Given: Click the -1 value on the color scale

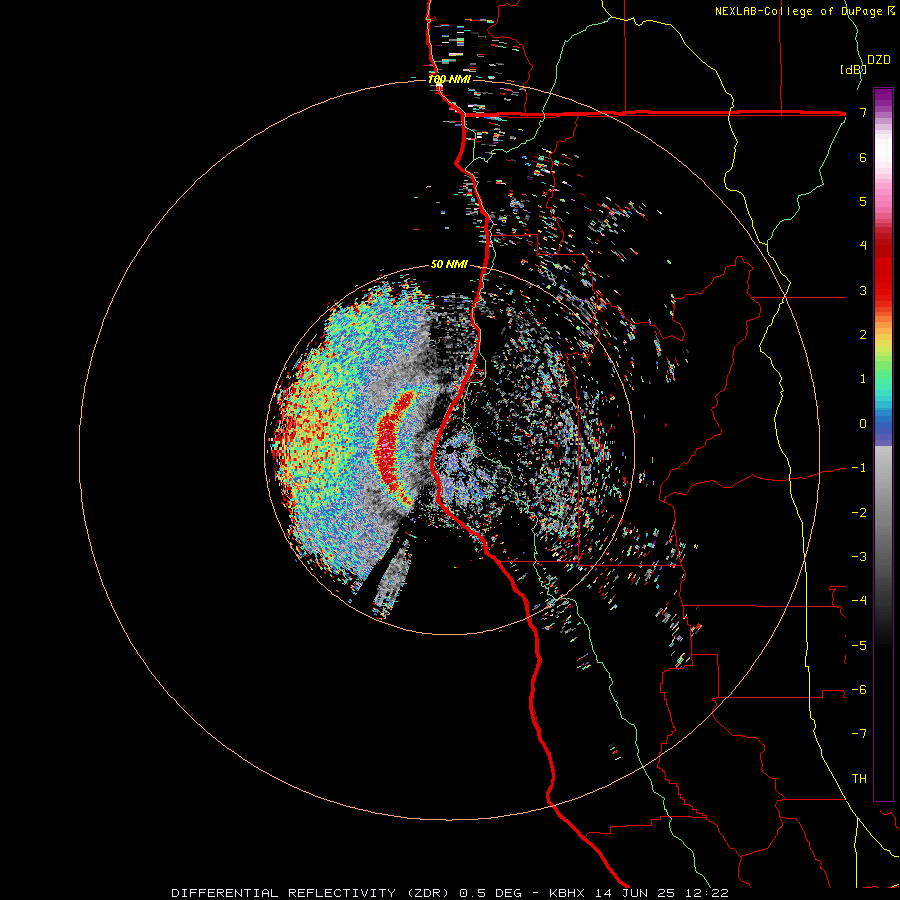Looking at the screenshot, I should [x=859, y=468].
